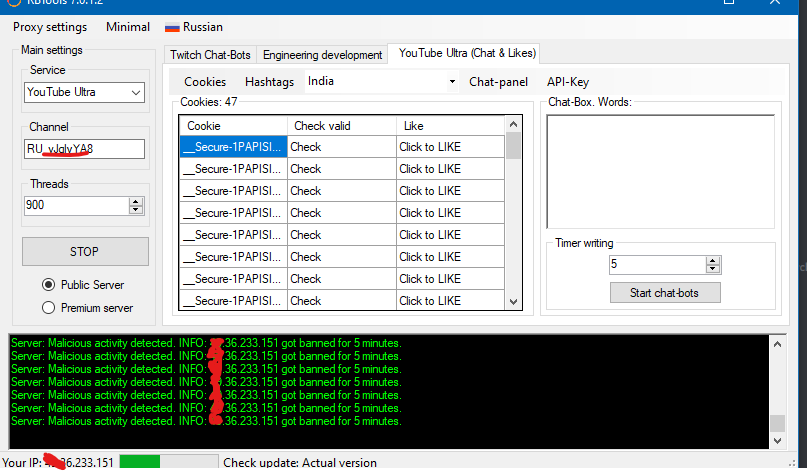Viewport: 807px width, 471px height.
Task: Click the Channel input field
Action: pos(85,149)
